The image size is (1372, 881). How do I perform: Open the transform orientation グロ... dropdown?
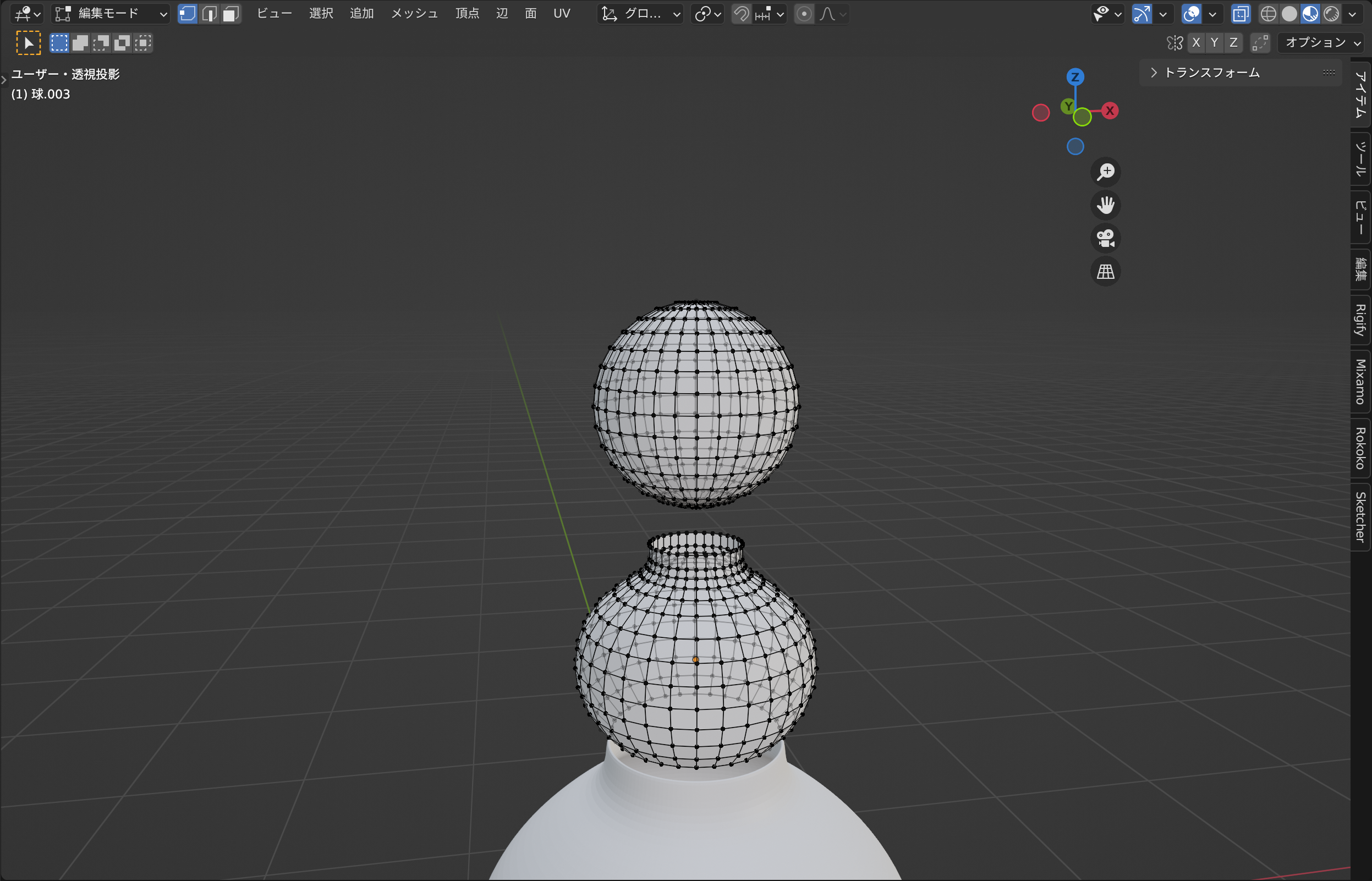click(640, 14)
